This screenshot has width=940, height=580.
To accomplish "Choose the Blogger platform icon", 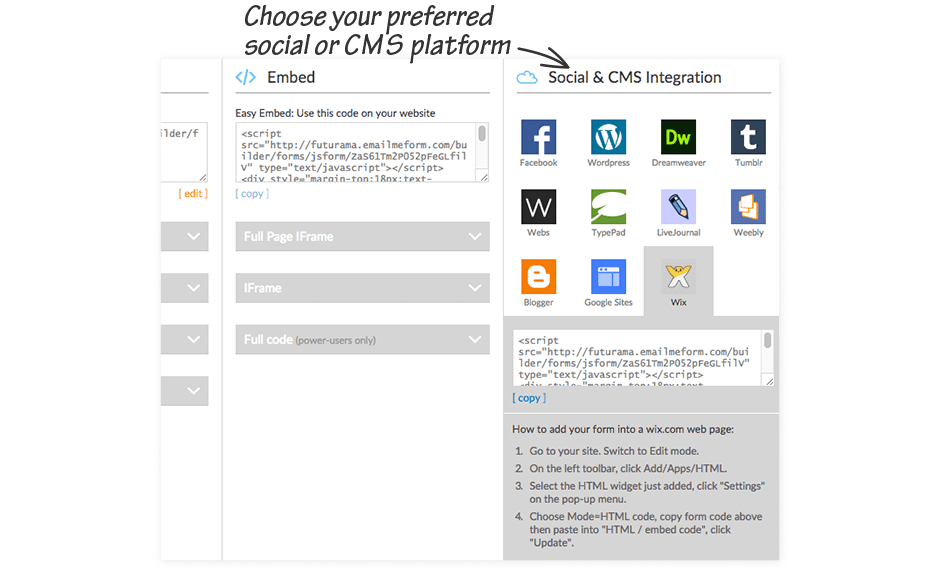I will click(x=538, y=277).
